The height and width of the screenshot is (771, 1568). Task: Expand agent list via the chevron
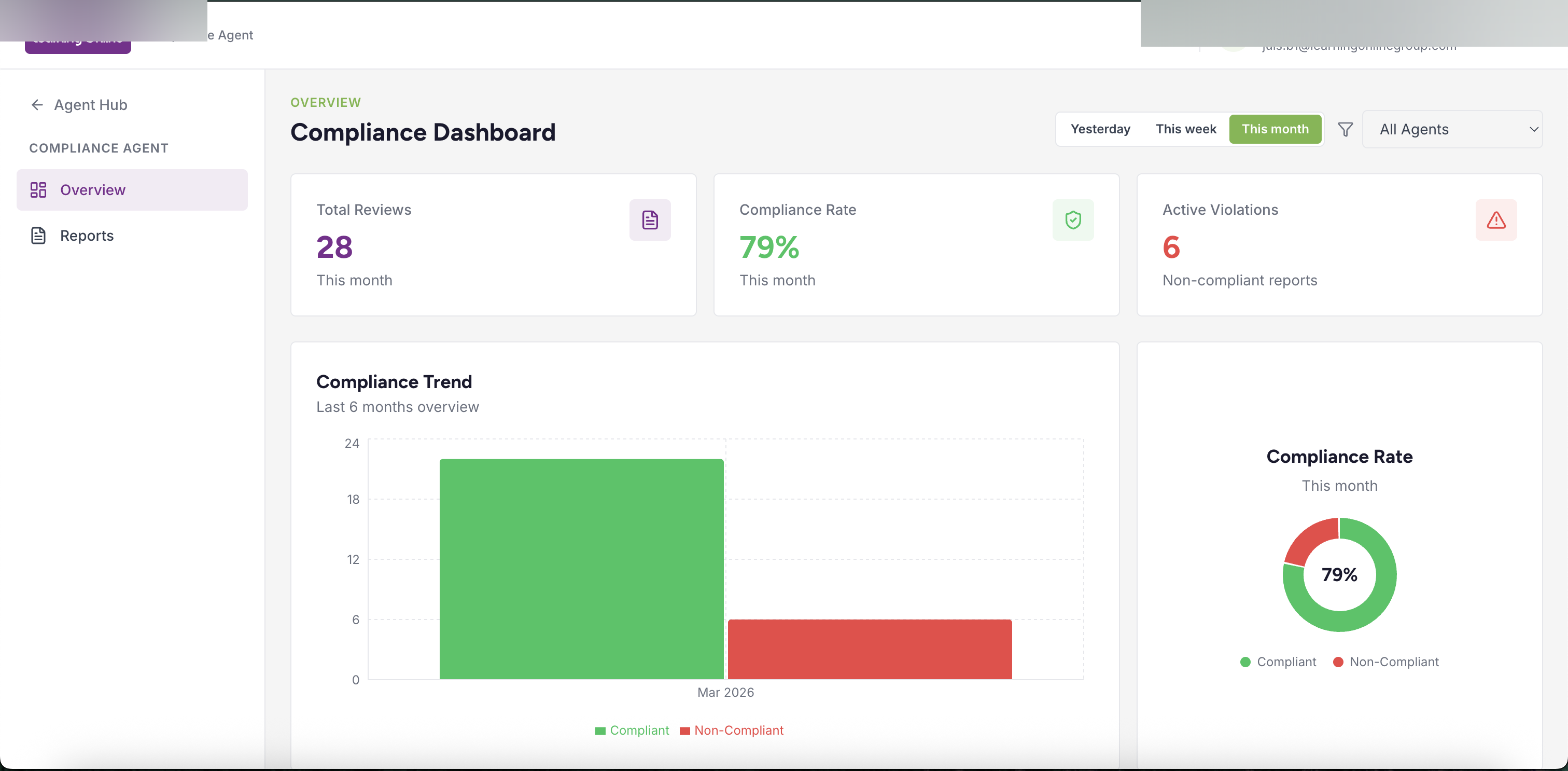(1534, 129)
